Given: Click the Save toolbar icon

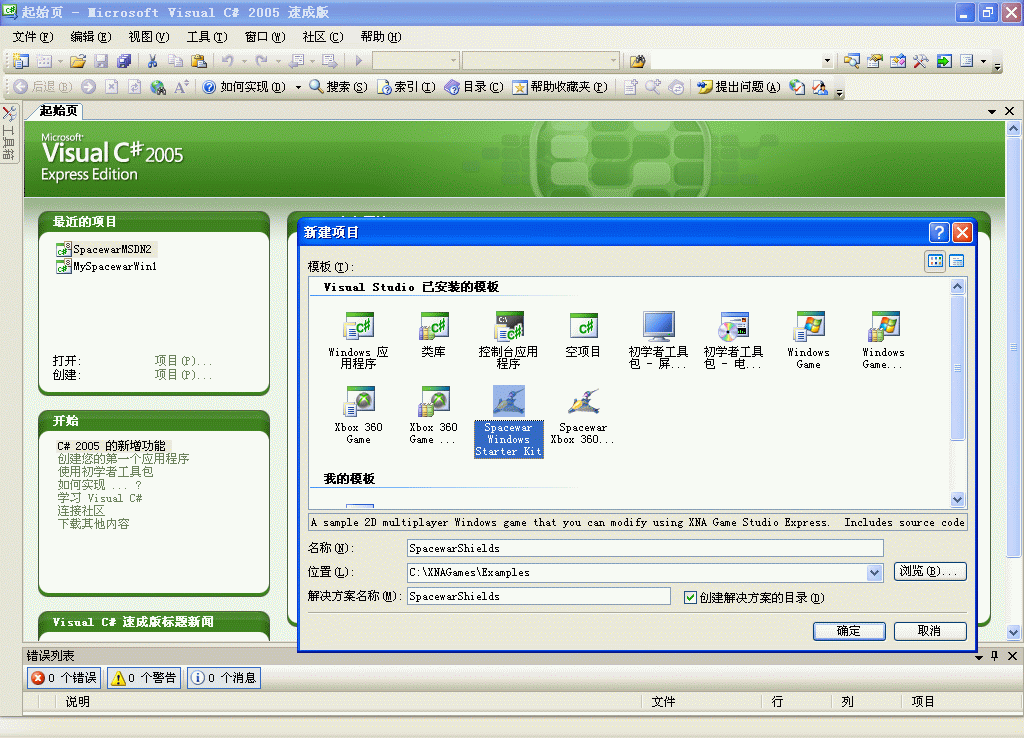Looking at the screenshot, I should (x=101, y=61).
